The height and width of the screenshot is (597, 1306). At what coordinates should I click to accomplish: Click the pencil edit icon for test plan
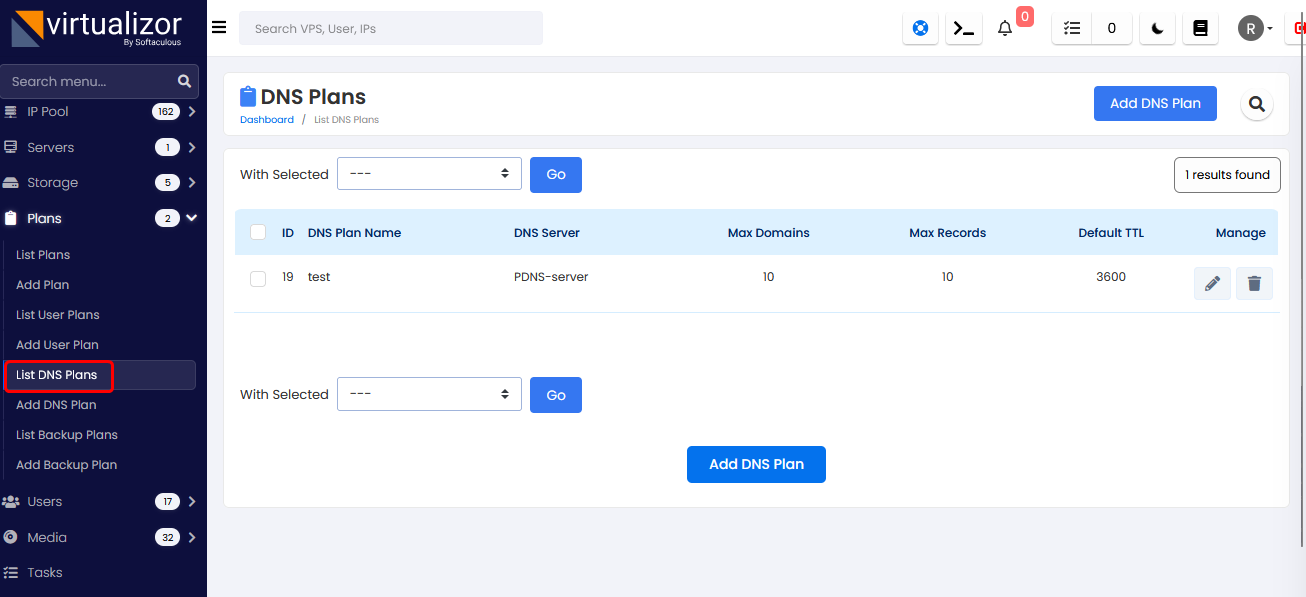(1212, 284)
